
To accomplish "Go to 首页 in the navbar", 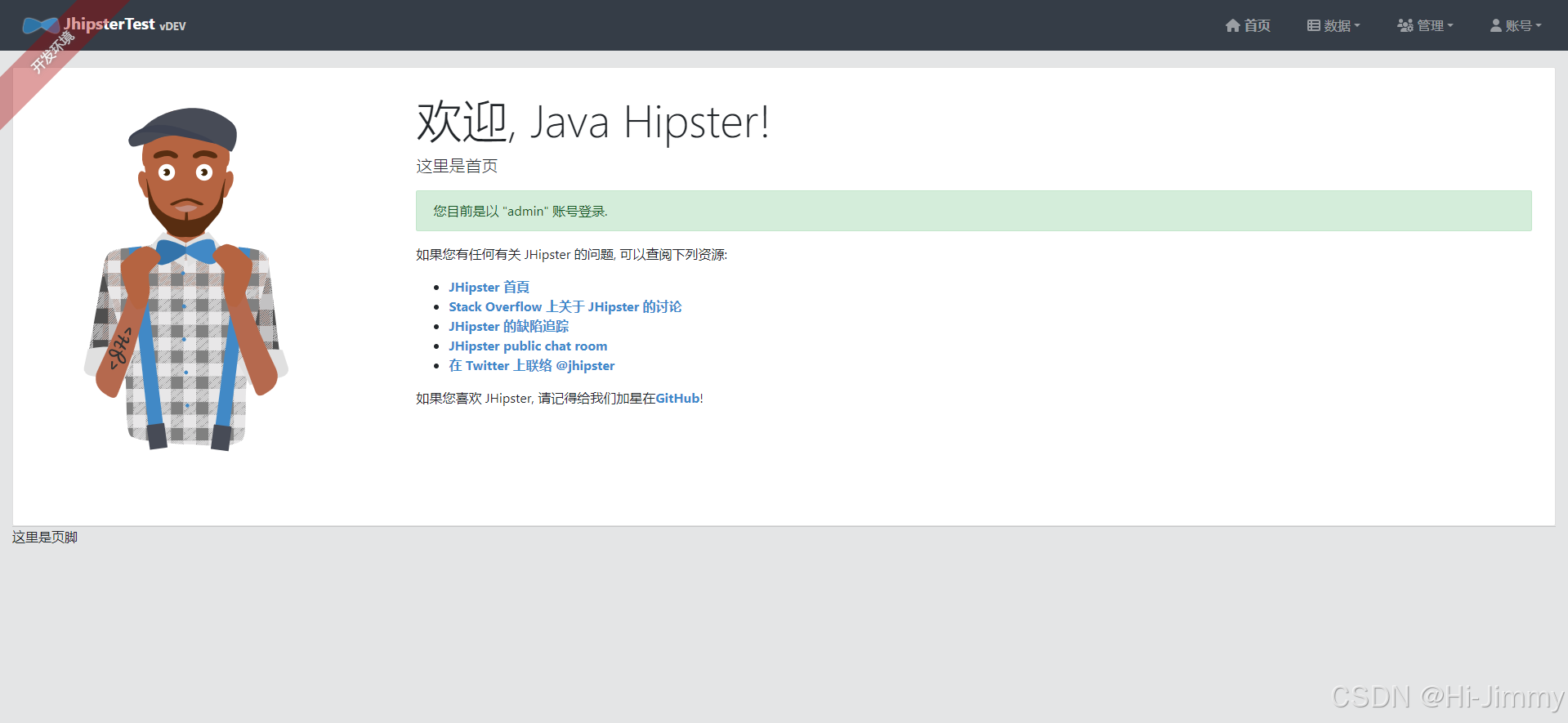I will coord(1248,25).
